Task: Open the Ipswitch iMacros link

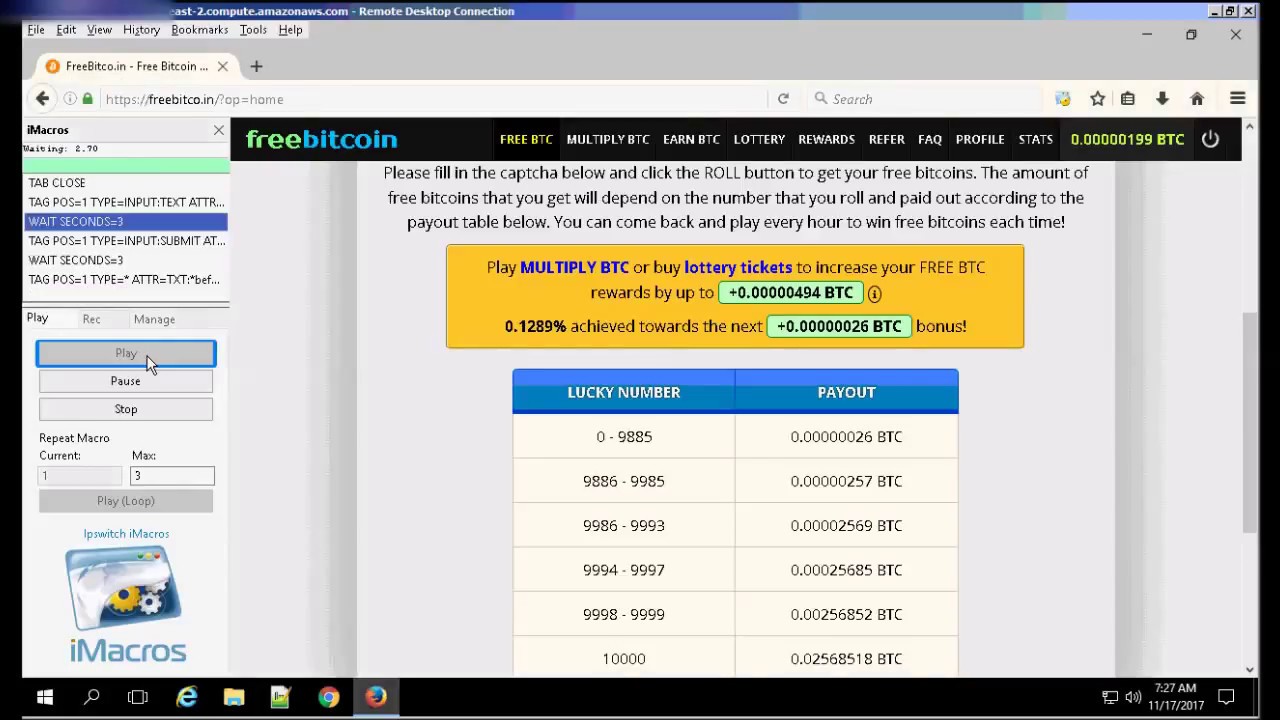Action: click(x=126, y=534)
